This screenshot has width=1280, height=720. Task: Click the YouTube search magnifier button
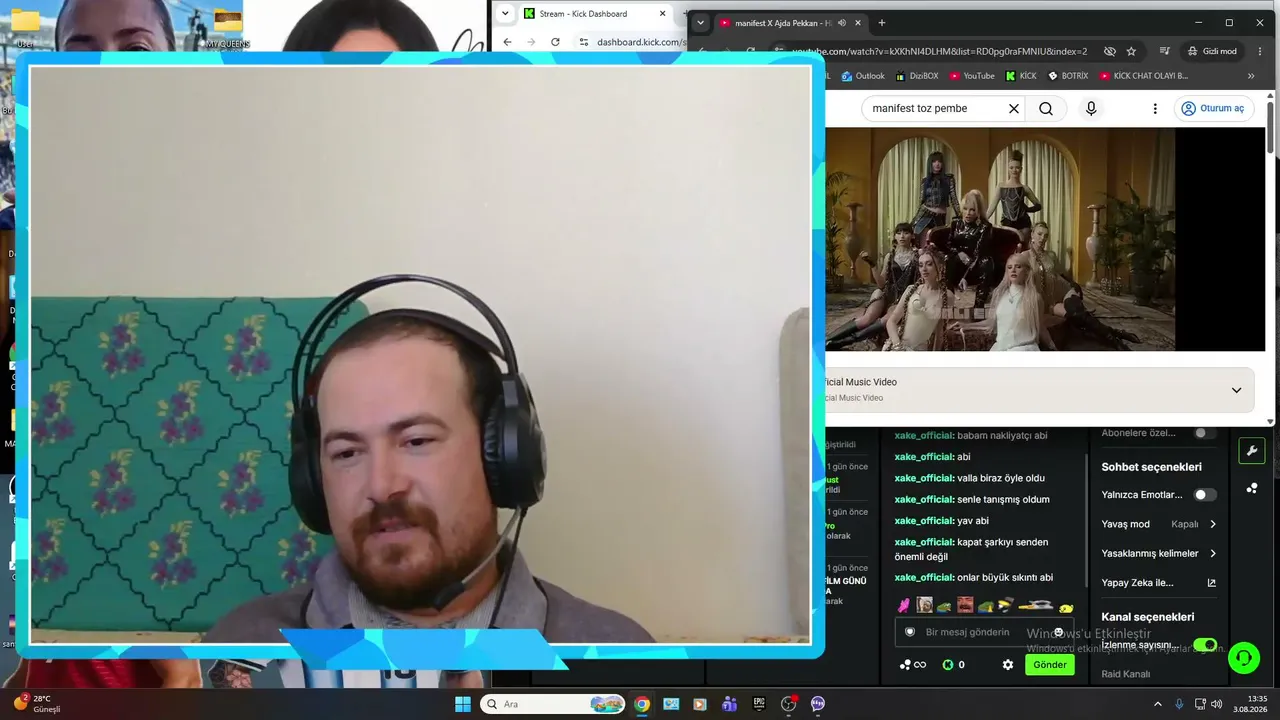coord(1046,108)
